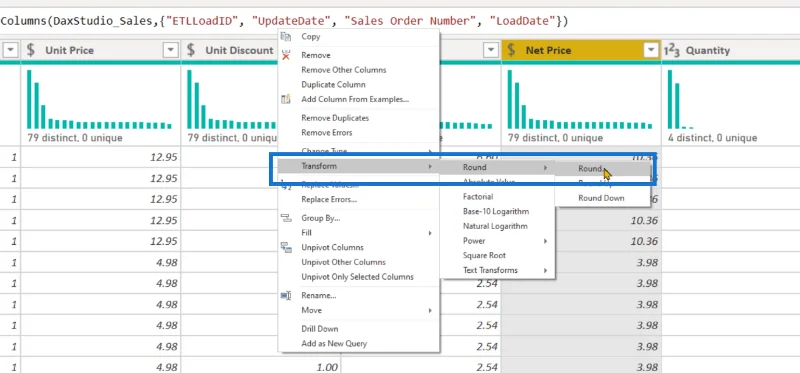Open Unit Price column filter dropdown
The width and height of the screenshot is (800, 373).
(x=170, y=50)
